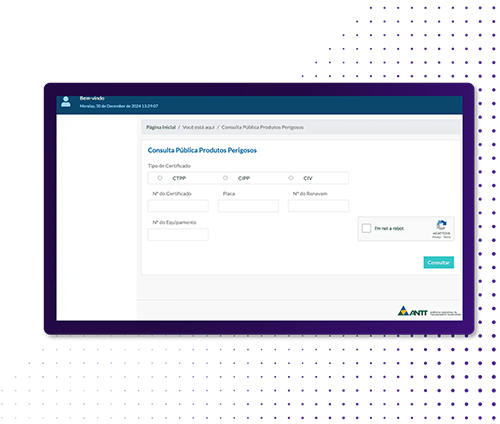Click the user profile avatar icon
The image size is (500, 424).
click(66, 102)
